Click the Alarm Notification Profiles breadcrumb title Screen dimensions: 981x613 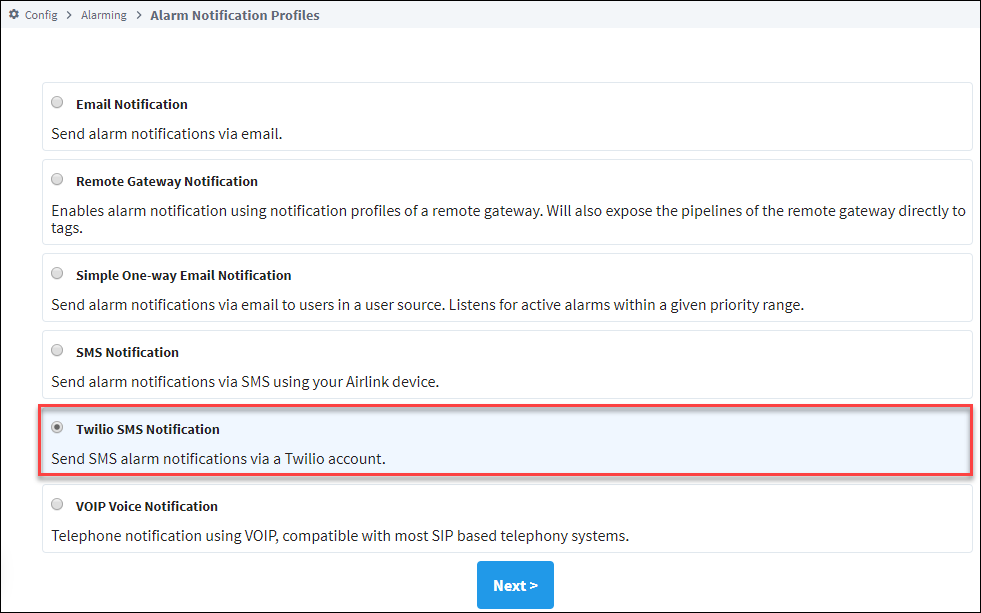coord(235,15)
